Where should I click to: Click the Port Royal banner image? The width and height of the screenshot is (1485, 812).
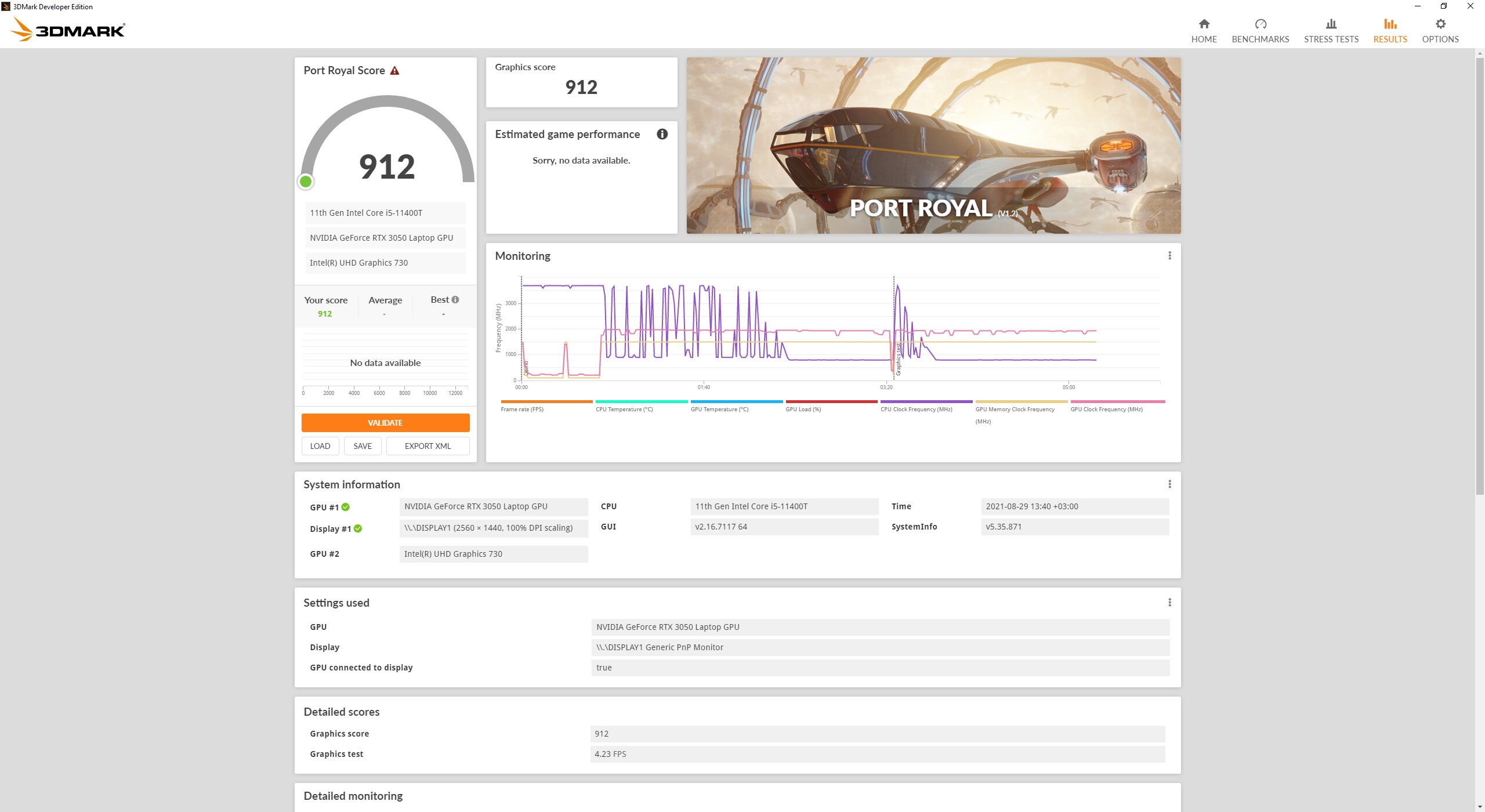[933, 146]
